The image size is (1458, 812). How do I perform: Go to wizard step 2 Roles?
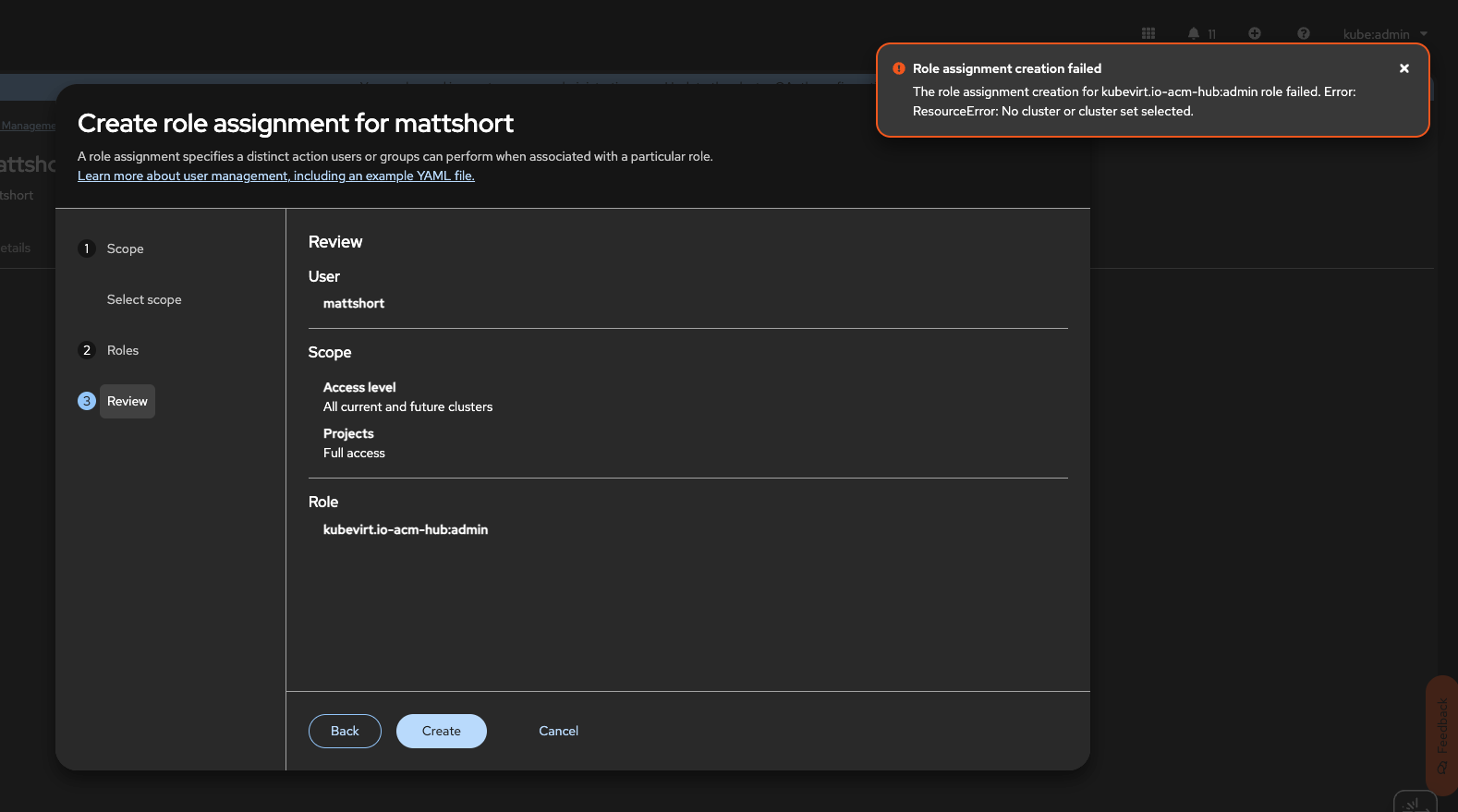click(122, 350)
